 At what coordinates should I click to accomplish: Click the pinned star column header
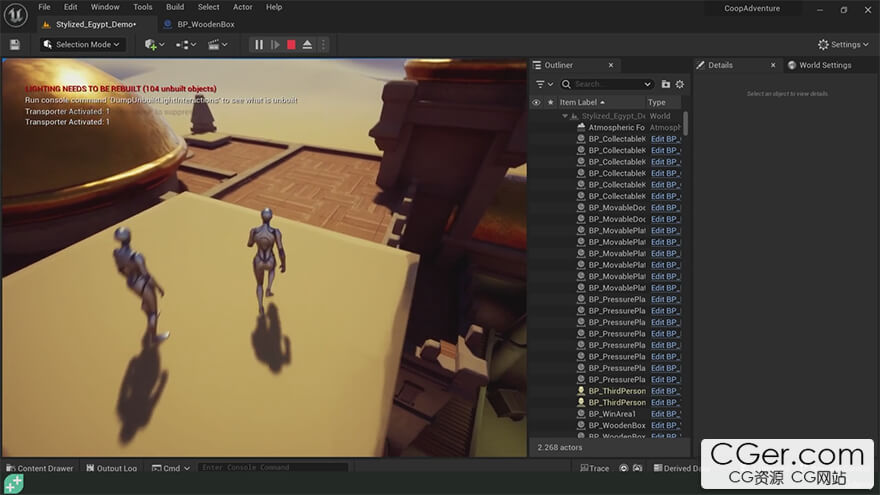point(551,102)
